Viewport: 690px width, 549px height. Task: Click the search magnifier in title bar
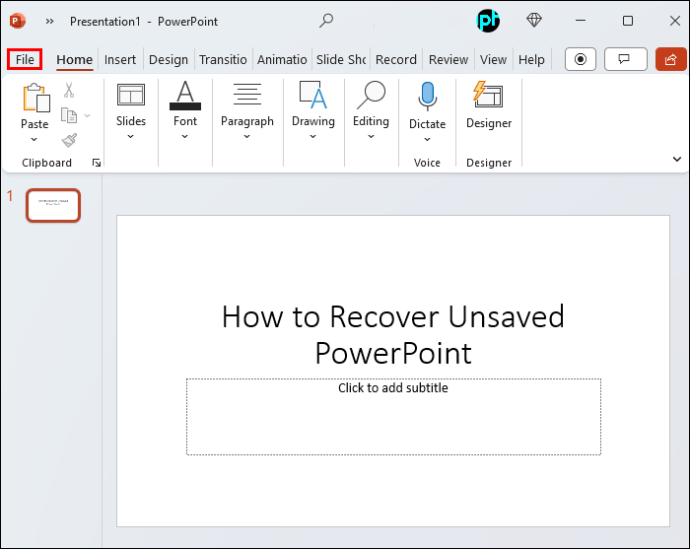(x=327, y=21)
